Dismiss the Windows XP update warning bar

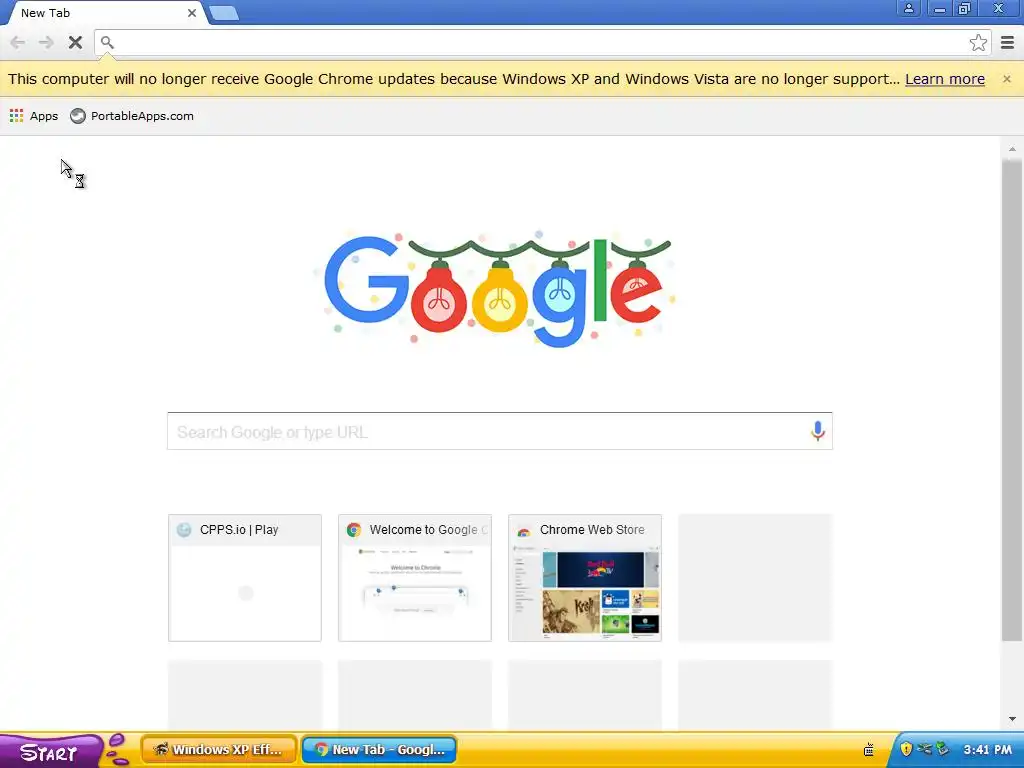click(x=1006, y=79)
